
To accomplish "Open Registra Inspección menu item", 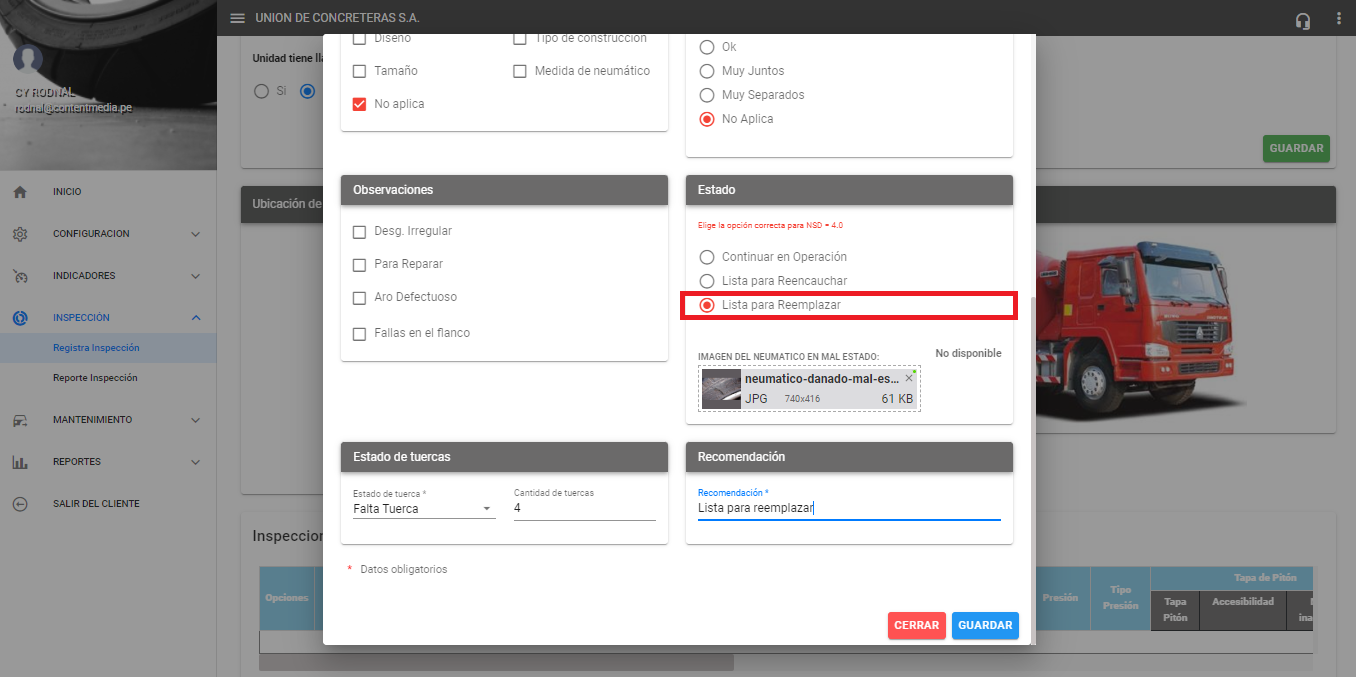I will pyautogui.click(x=96, y=348).
